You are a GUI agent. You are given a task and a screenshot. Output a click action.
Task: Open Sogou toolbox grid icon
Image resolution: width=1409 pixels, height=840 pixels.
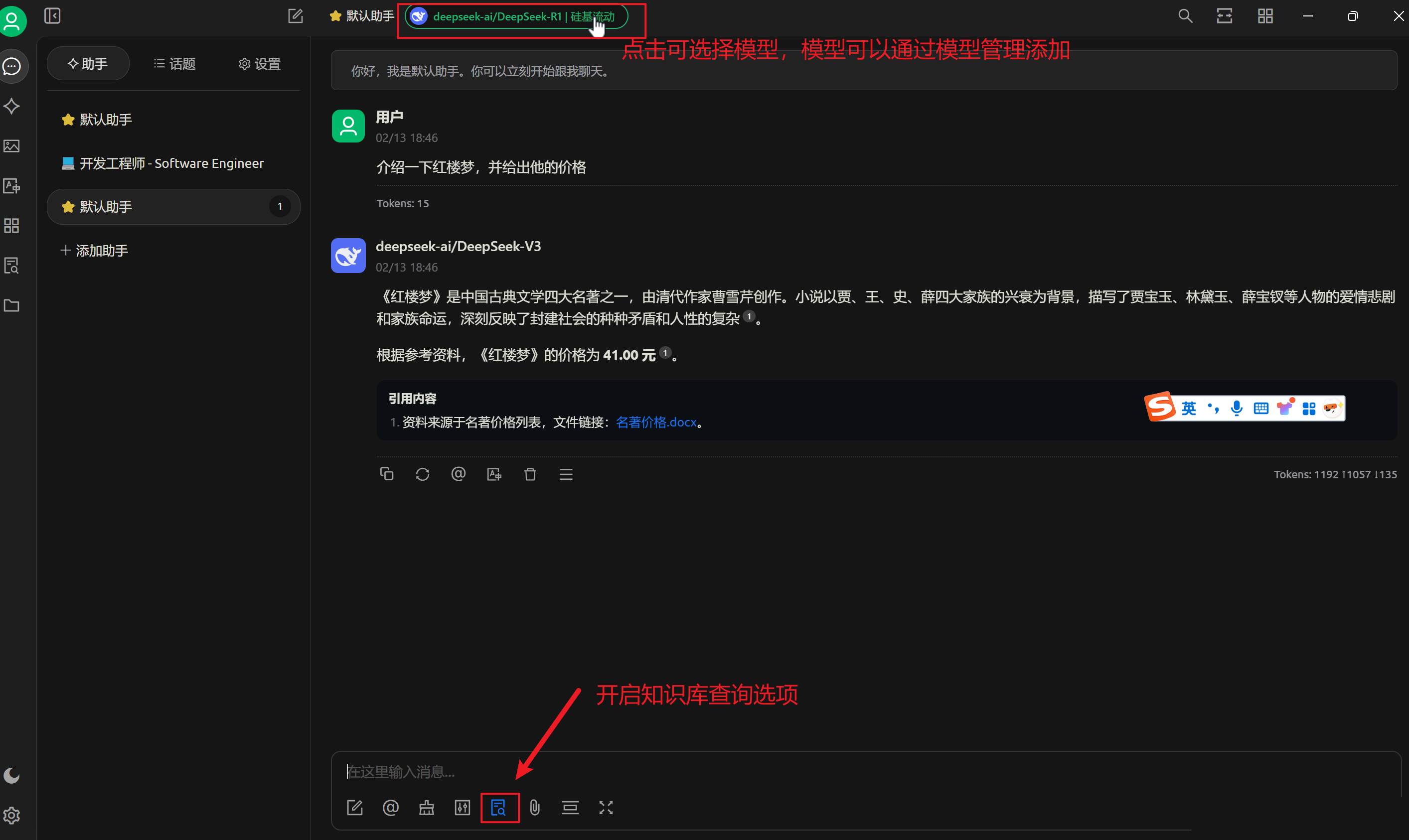1309,409
